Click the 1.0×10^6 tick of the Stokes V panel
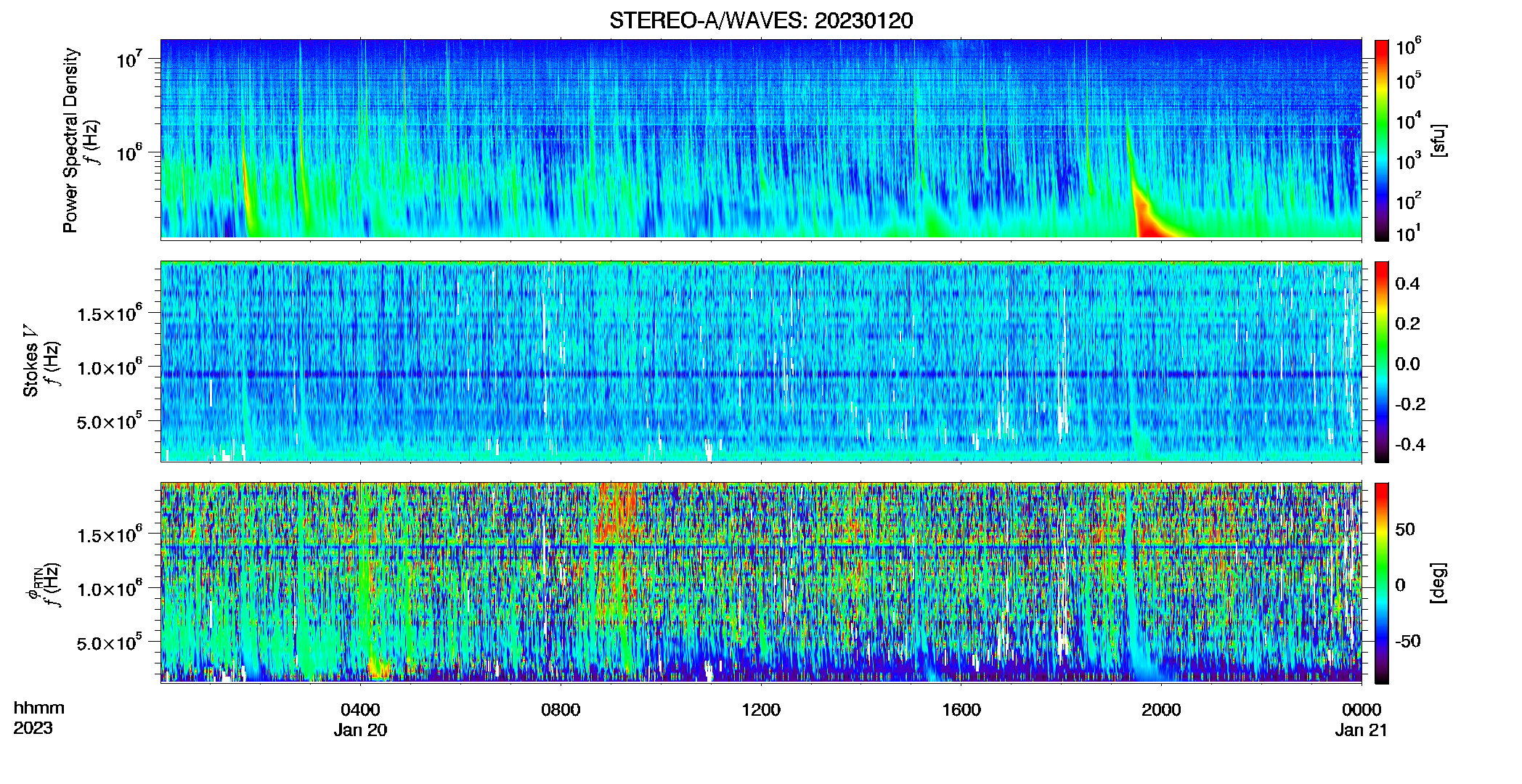 click(x=110, y=367)
